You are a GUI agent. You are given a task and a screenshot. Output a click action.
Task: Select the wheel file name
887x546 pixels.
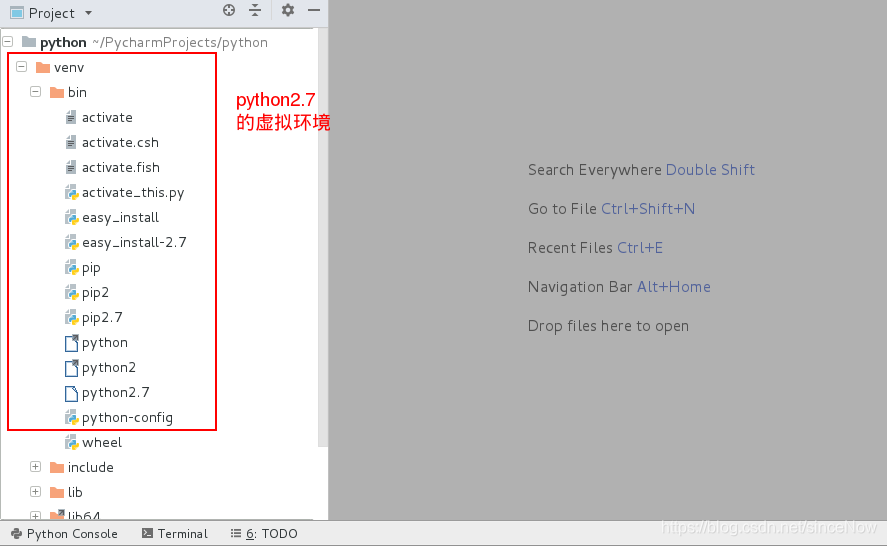(x=102, y=442)
